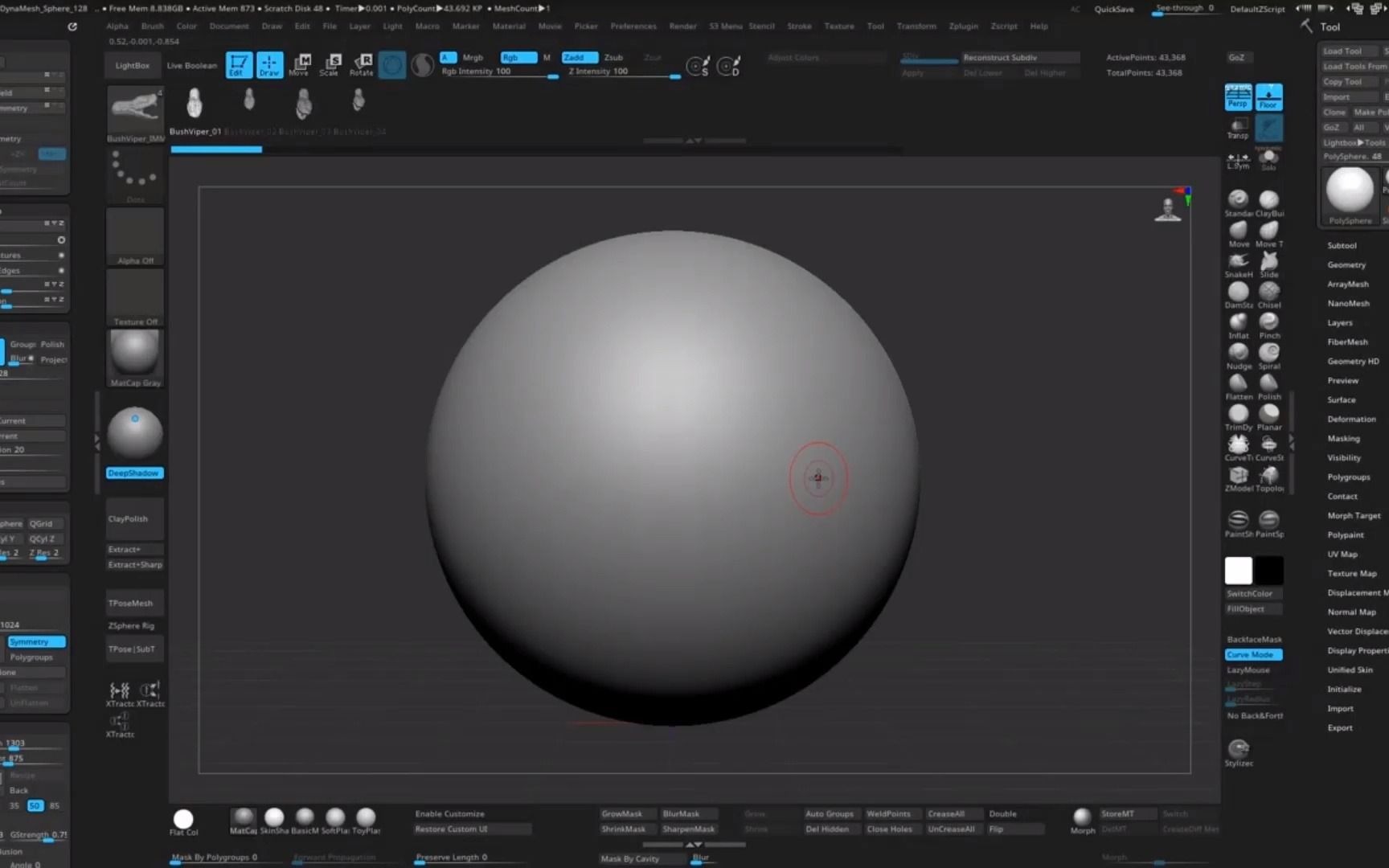Select the Pinch brush
The width and height of the screenshot is (1389, 868).
1269,325
